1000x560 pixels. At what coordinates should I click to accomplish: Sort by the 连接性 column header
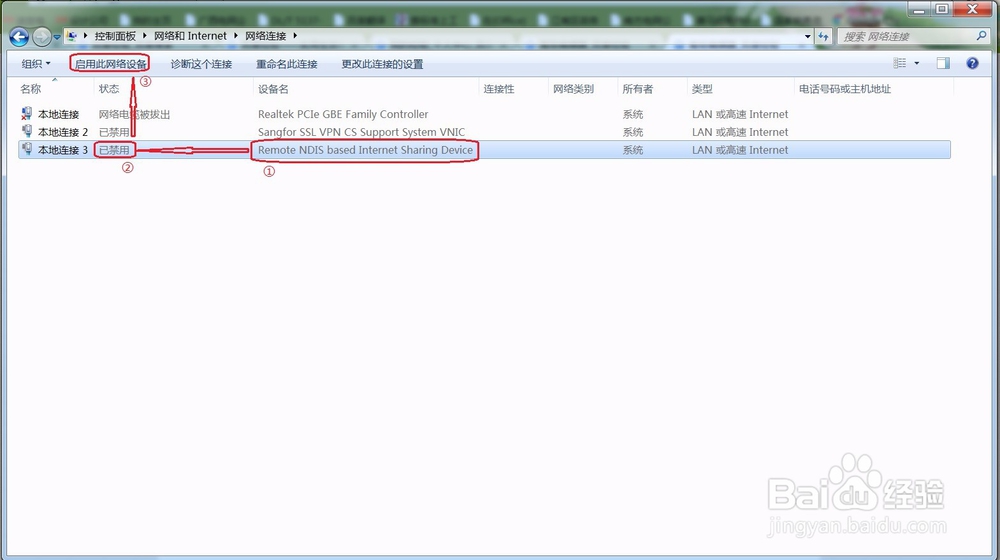point(499,89)
